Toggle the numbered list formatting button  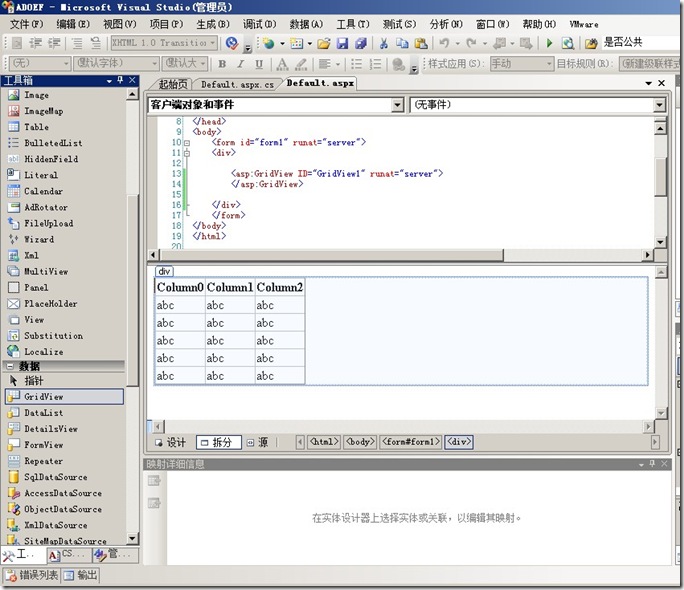click(375, 64)
